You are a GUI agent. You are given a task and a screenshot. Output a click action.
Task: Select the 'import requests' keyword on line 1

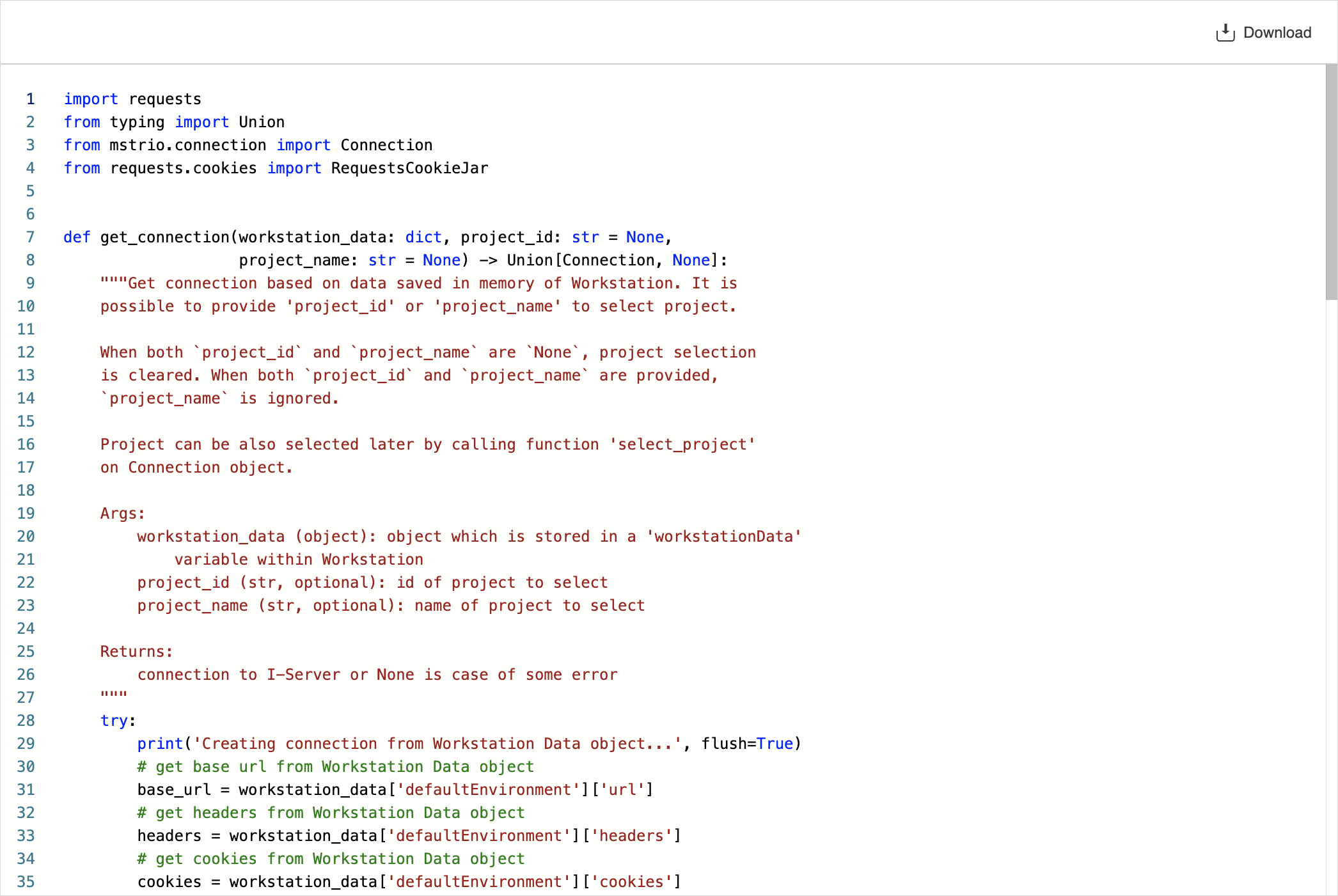coord(132,99)
